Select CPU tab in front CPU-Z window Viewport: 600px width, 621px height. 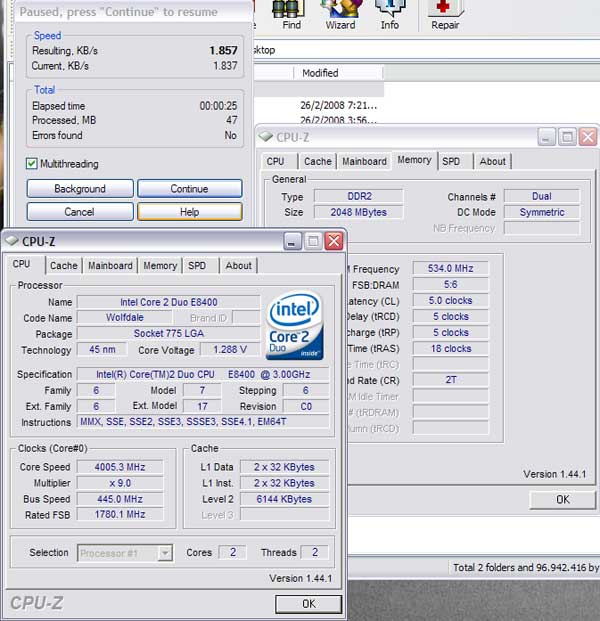coord(22,264)
